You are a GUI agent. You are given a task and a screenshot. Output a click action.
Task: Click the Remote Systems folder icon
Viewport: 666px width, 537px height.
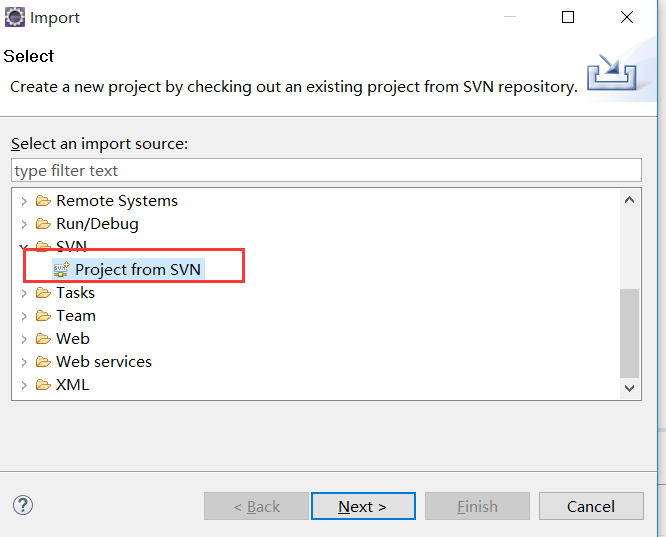tap(43, 201)
